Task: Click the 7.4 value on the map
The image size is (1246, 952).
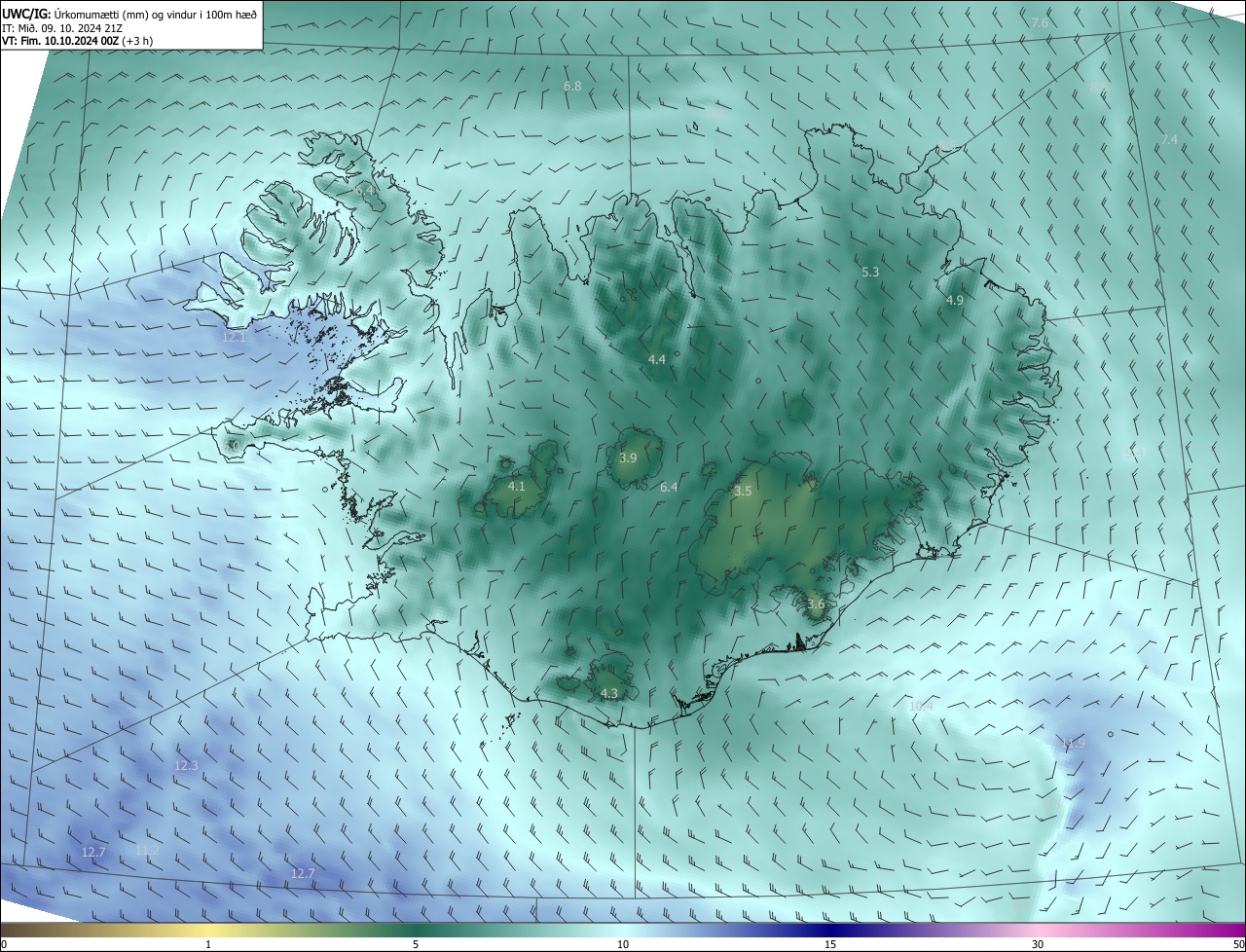Action: coord(1169,140)
